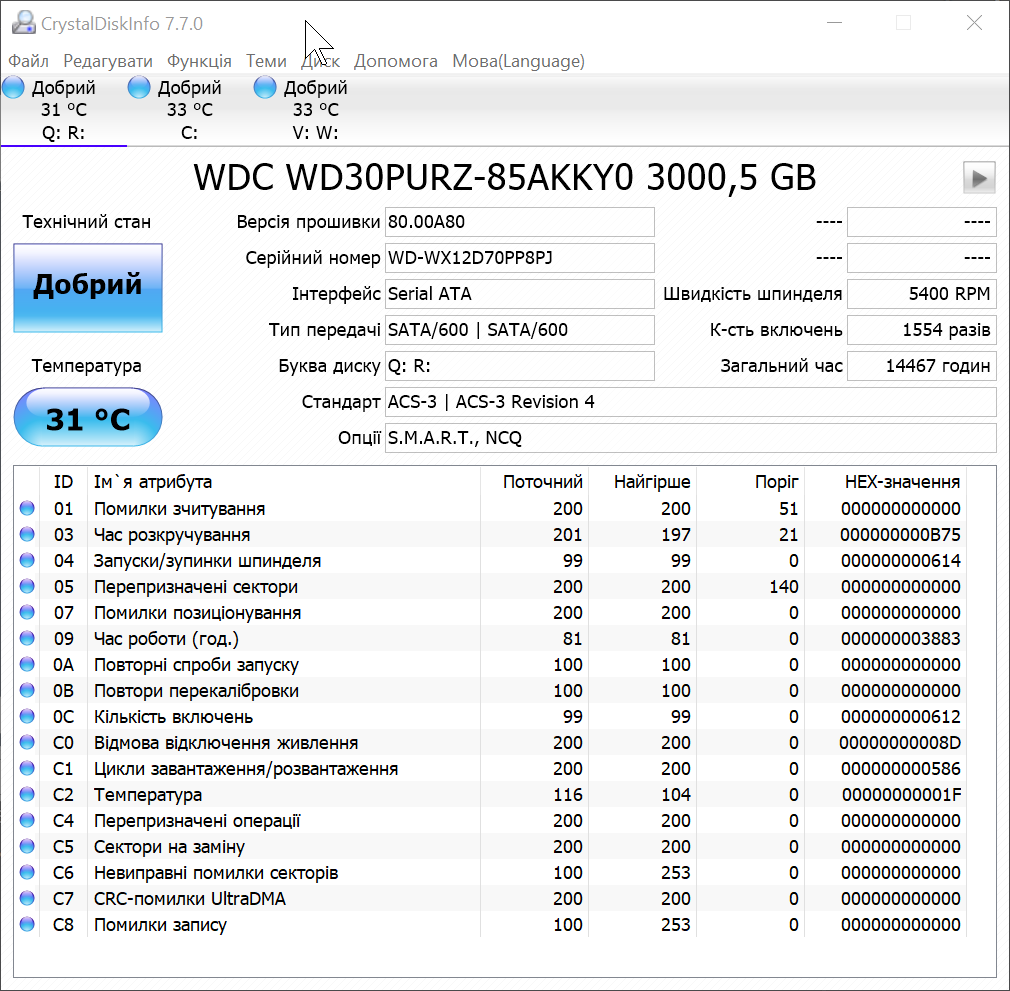Open the Диск menu
This screenshot has width=1010, height=991.
320,61
